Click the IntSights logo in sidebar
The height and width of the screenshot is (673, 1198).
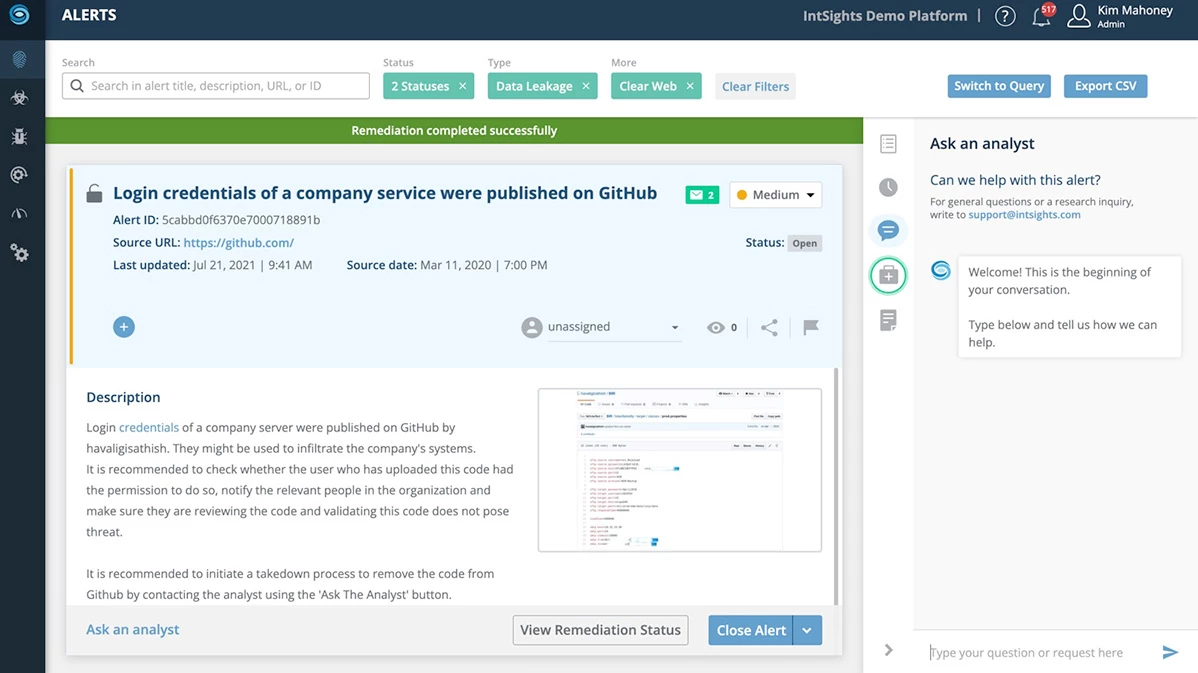19,15
